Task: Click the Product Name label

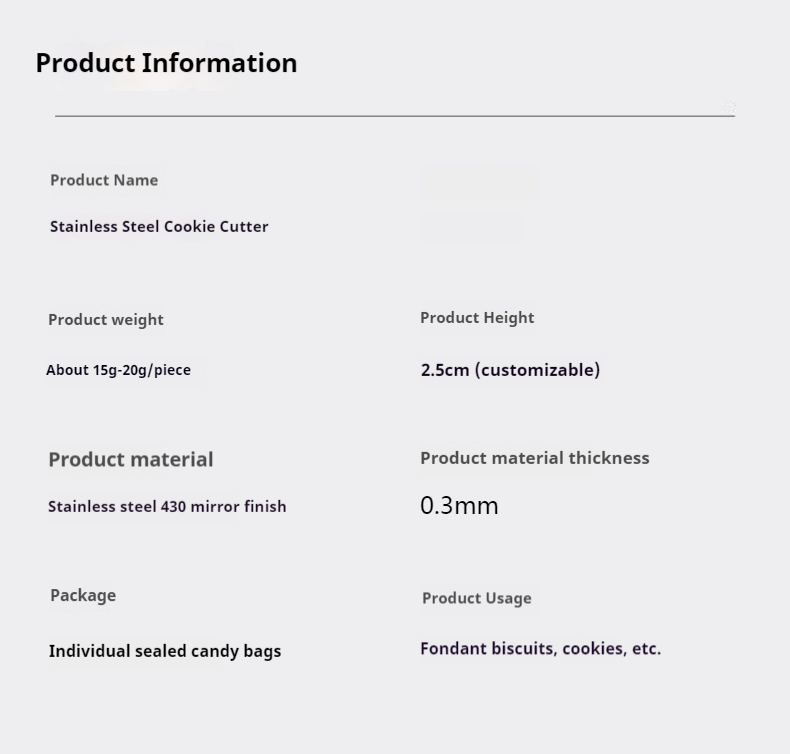Action: [x=104, y=180]
